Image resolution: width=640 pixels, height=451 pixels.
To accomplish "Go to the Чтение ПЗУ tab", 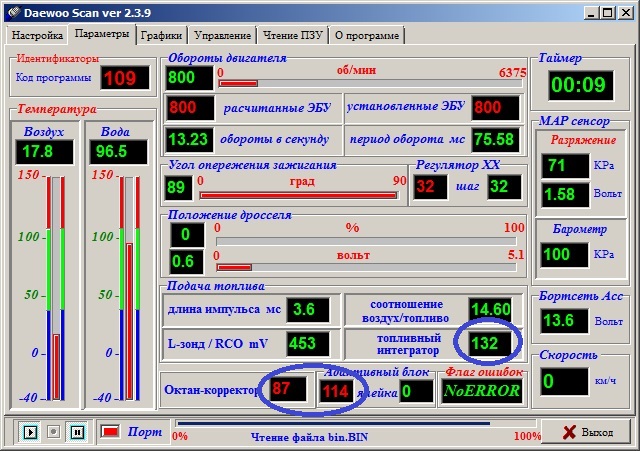I will 292,35.
